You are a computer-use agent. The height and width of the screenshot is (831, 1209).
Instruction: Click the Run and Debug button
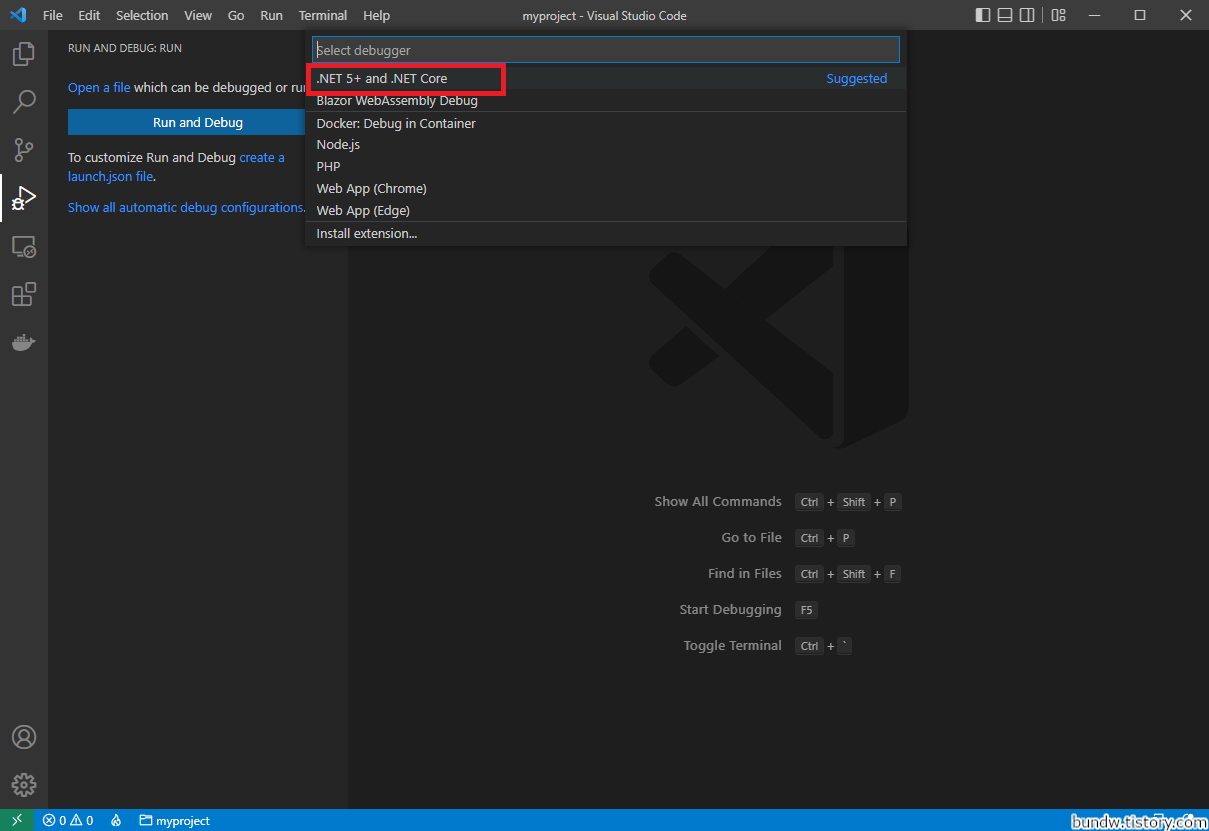[x=187, y=122]
